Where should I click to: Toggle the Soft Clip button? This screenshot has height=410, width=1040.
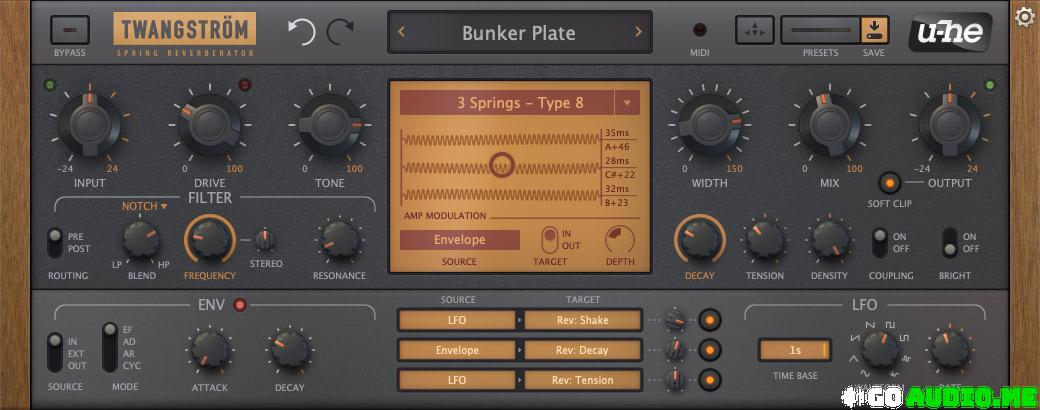pos(889,182)
